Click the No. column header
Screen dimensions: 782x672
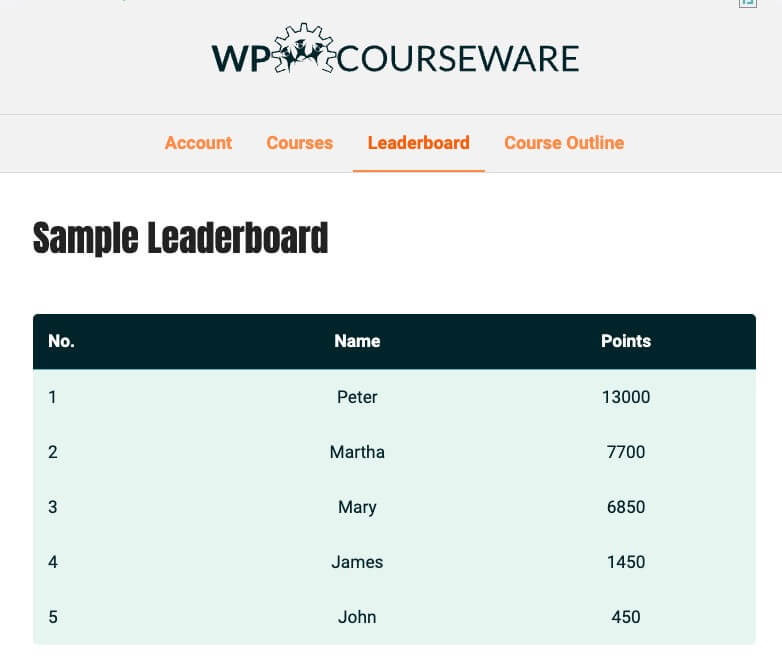[61, 341]
